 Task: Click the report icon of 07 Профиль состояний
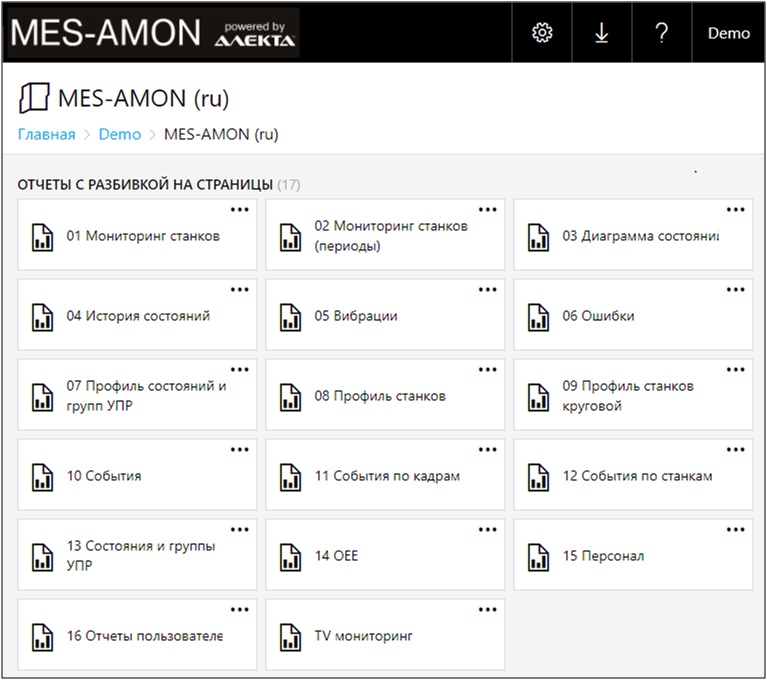[x=43, y=397]
